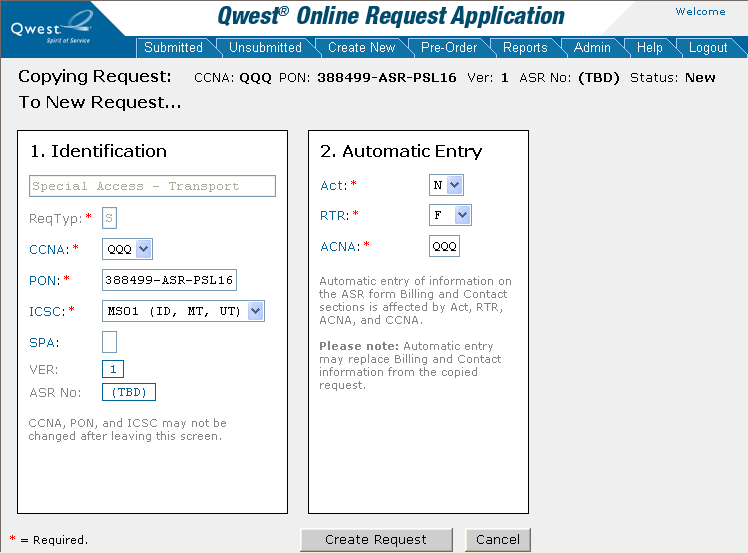Click the ACNA input field

(444, 246)
